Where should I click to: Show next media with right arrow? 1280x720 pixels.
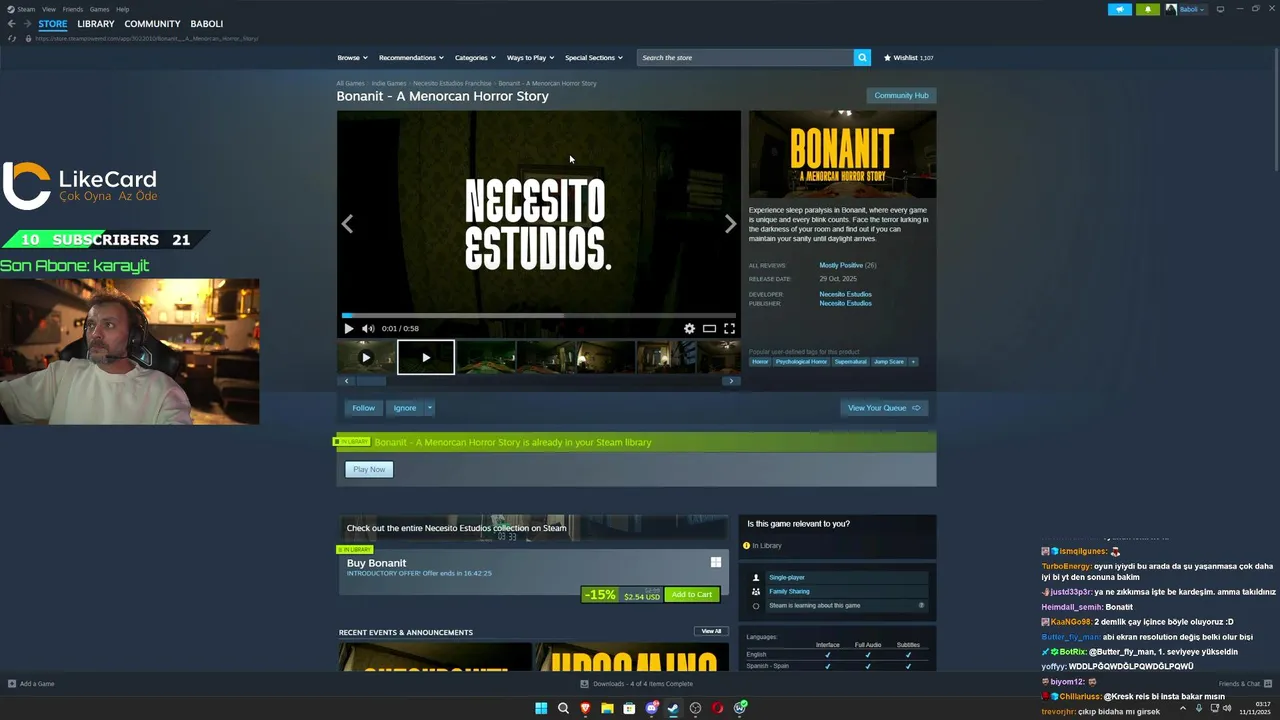pos(730,224)
